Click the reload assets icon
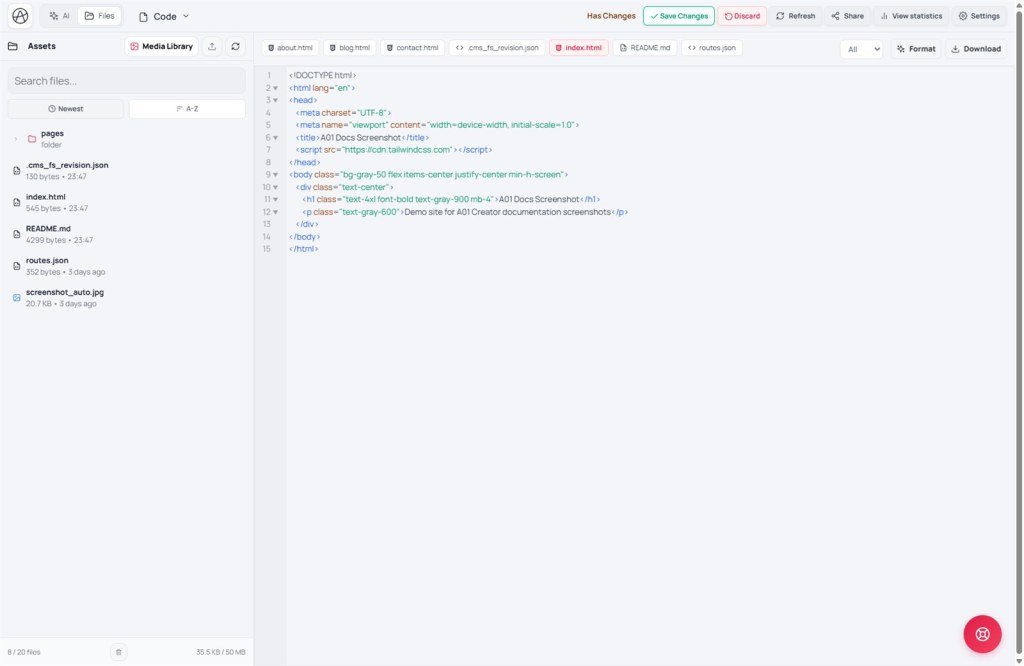1024x666 pixels. pyautogui.click(x=236, y=46)
